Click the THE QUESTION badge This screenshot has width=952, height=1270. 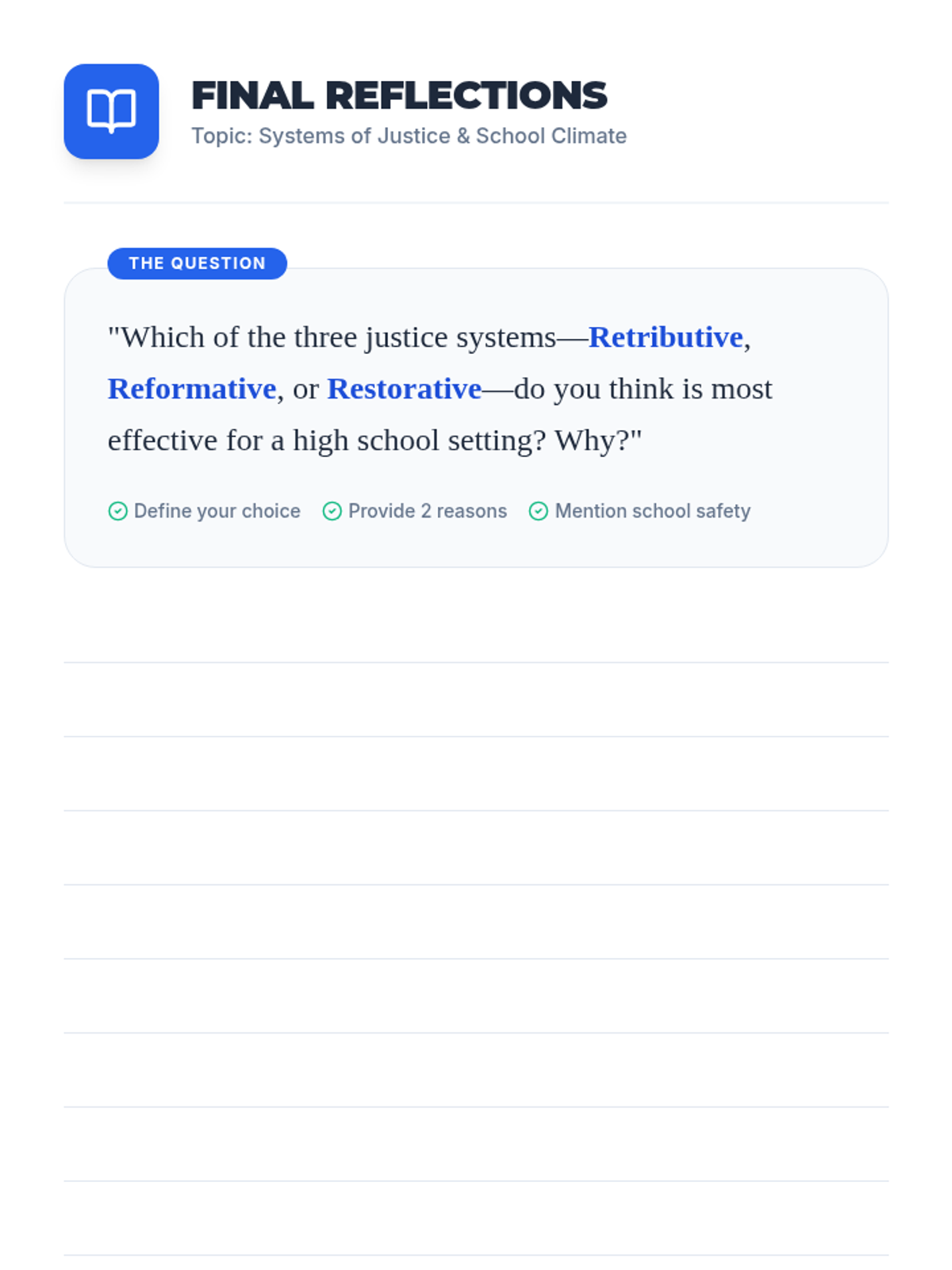(x=197, y=264)
